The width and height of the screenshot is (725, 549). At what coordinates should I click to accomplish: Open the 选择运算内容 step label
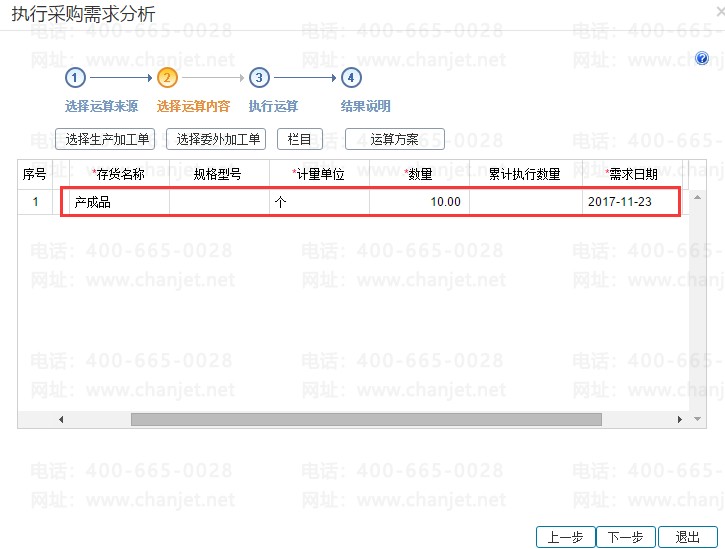(x=193, y=106)
